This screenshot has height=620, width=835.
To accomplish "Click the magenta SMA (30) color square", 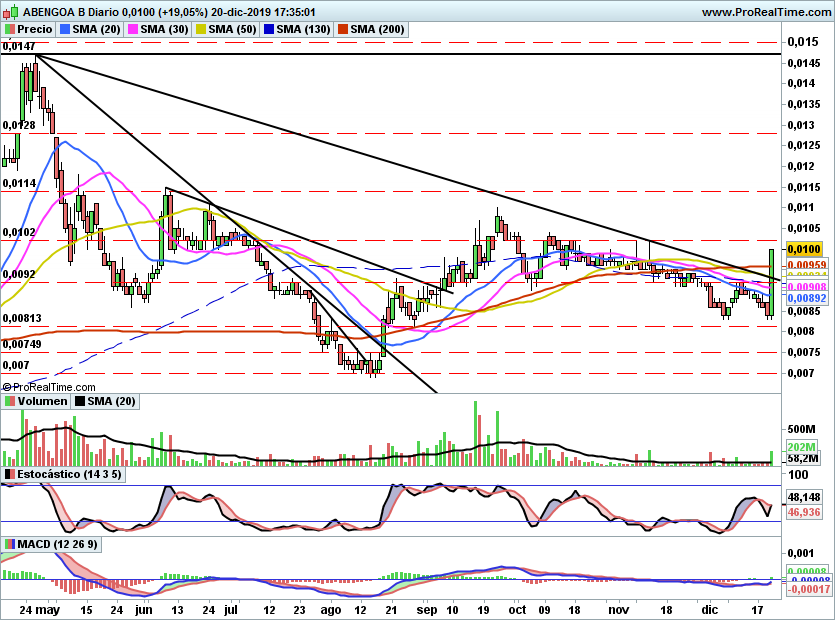I will pos(133,30).
